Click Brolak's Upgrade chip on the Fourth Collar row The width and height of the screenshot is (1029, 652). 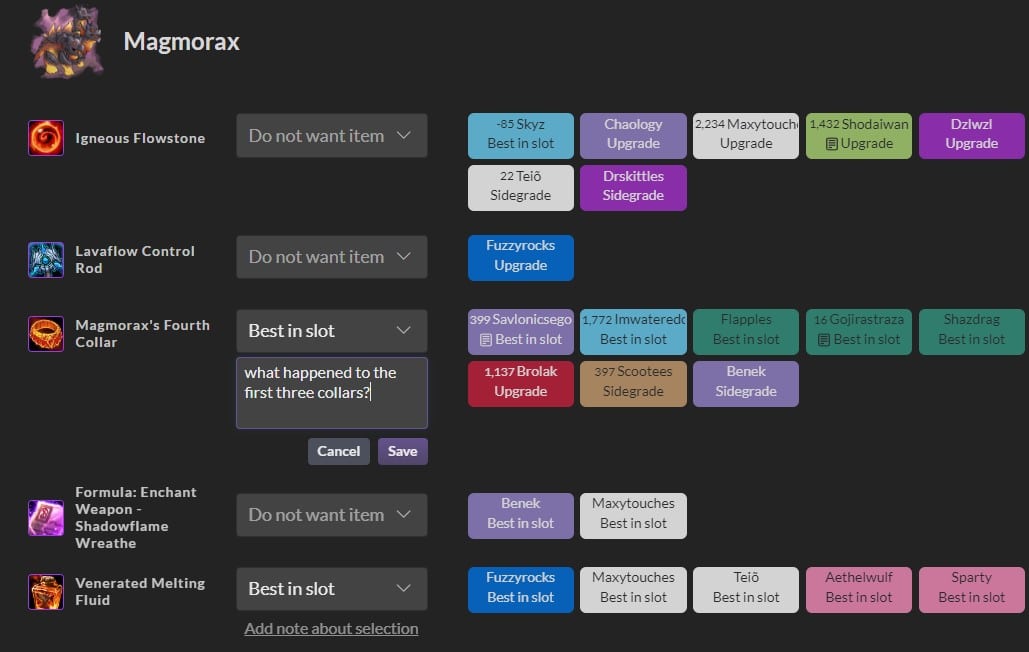(x=520, y=383)
